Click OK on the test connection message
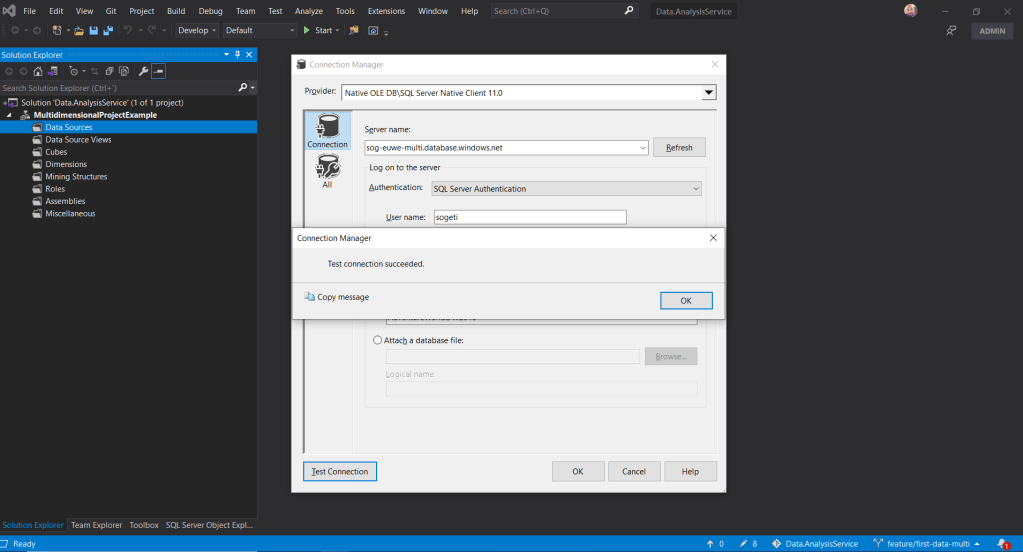The height and width of the screenshot is (552, 1023). coord(686,300)
